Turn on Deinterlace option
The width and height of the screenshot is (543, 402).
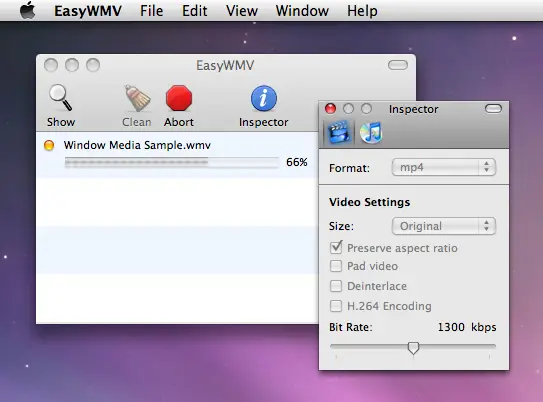click(336, 286)
